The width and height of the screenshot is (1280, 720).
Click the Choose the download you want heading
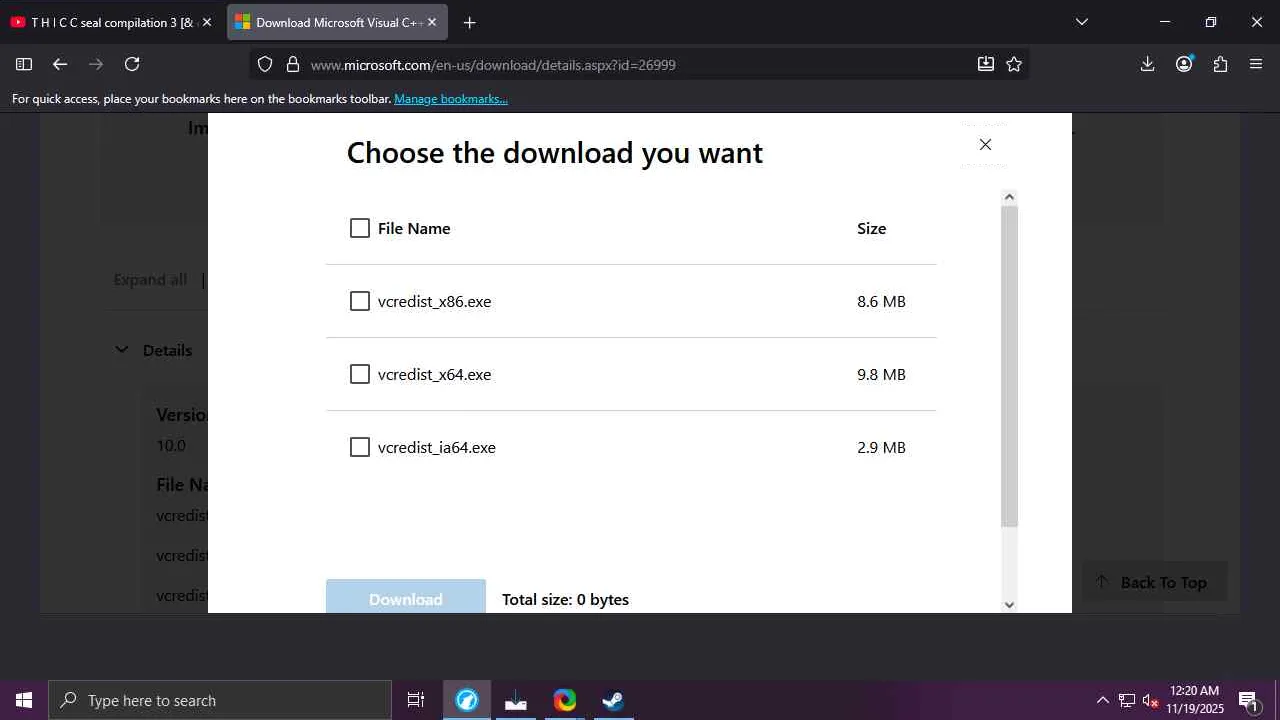[x=554, y=153]
